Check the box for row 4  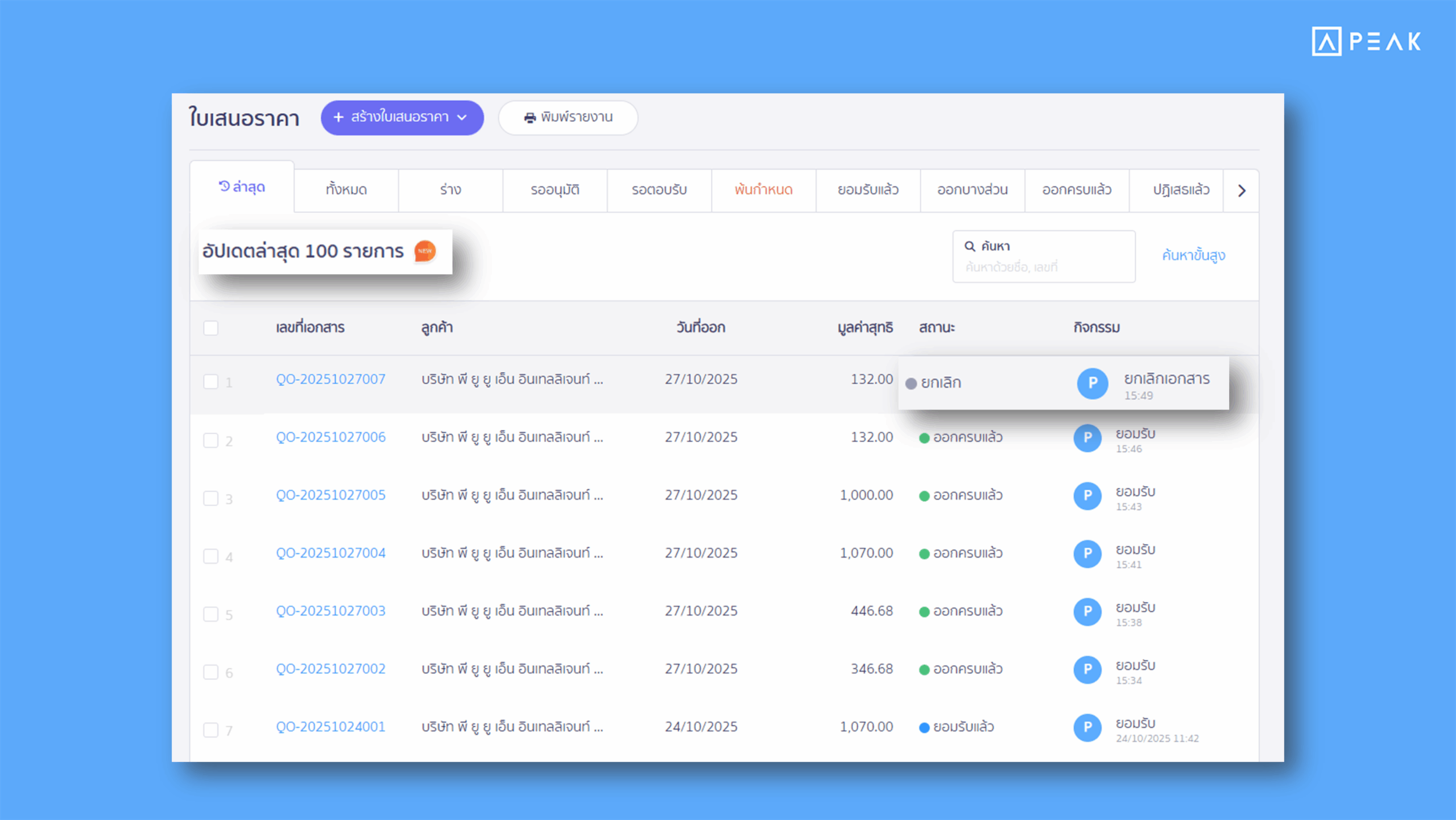(x=211, y=557)
